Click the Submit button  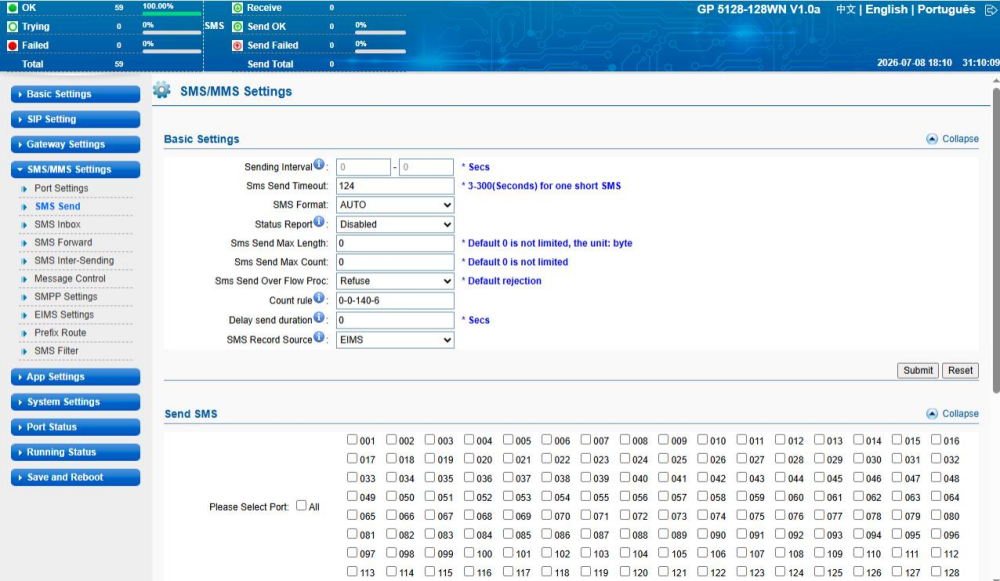(918, 371)
